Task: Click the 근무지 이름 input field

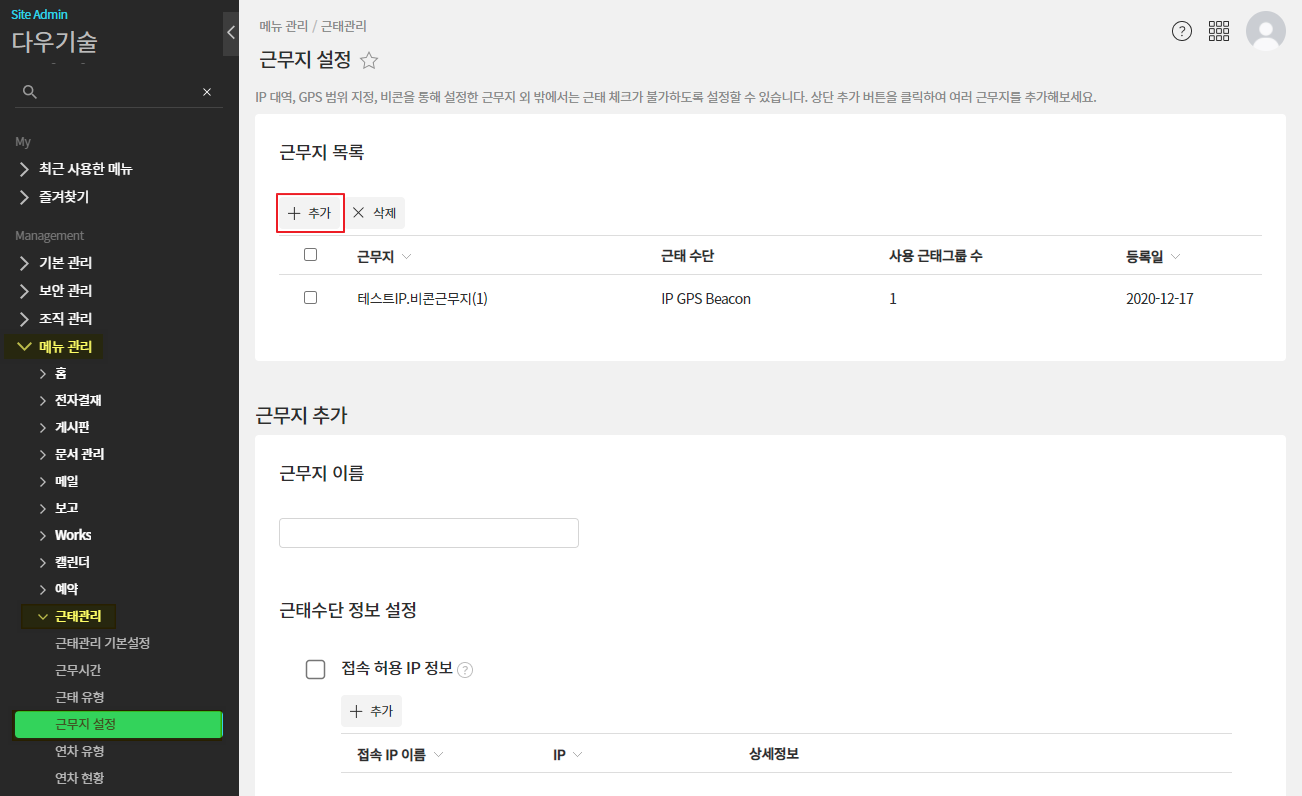Action: [x=428, y=533]
